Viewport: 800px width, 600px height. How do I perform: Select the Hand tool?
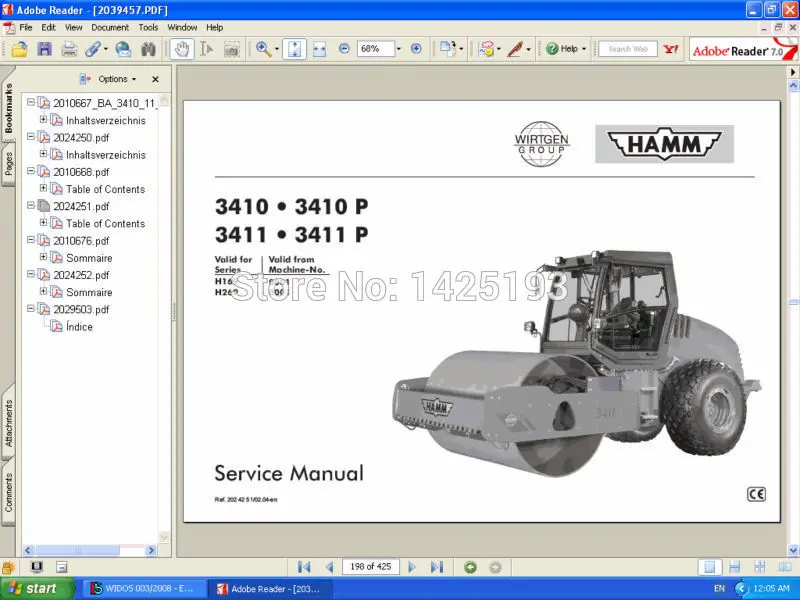182,49
